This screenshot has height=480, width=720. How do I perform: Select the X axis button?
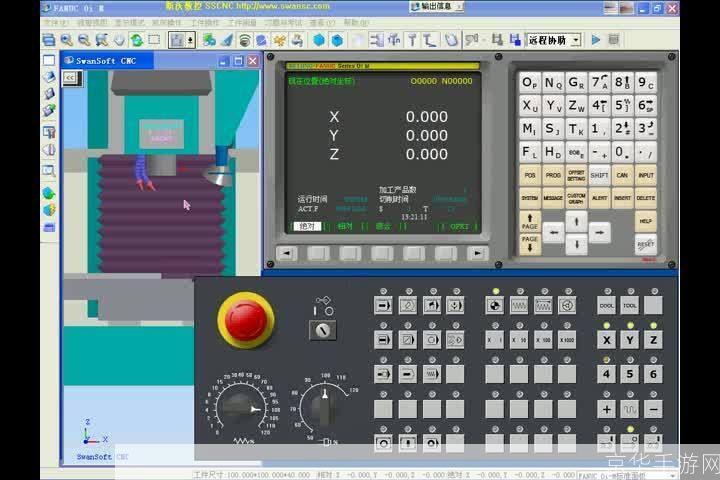607,340
